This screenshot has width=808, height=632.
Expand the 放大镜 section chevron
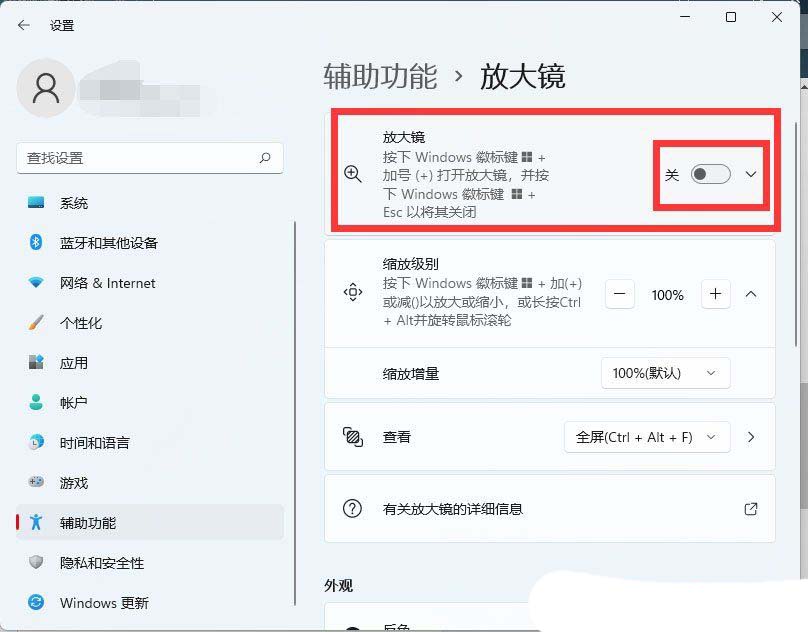(751, 174)
